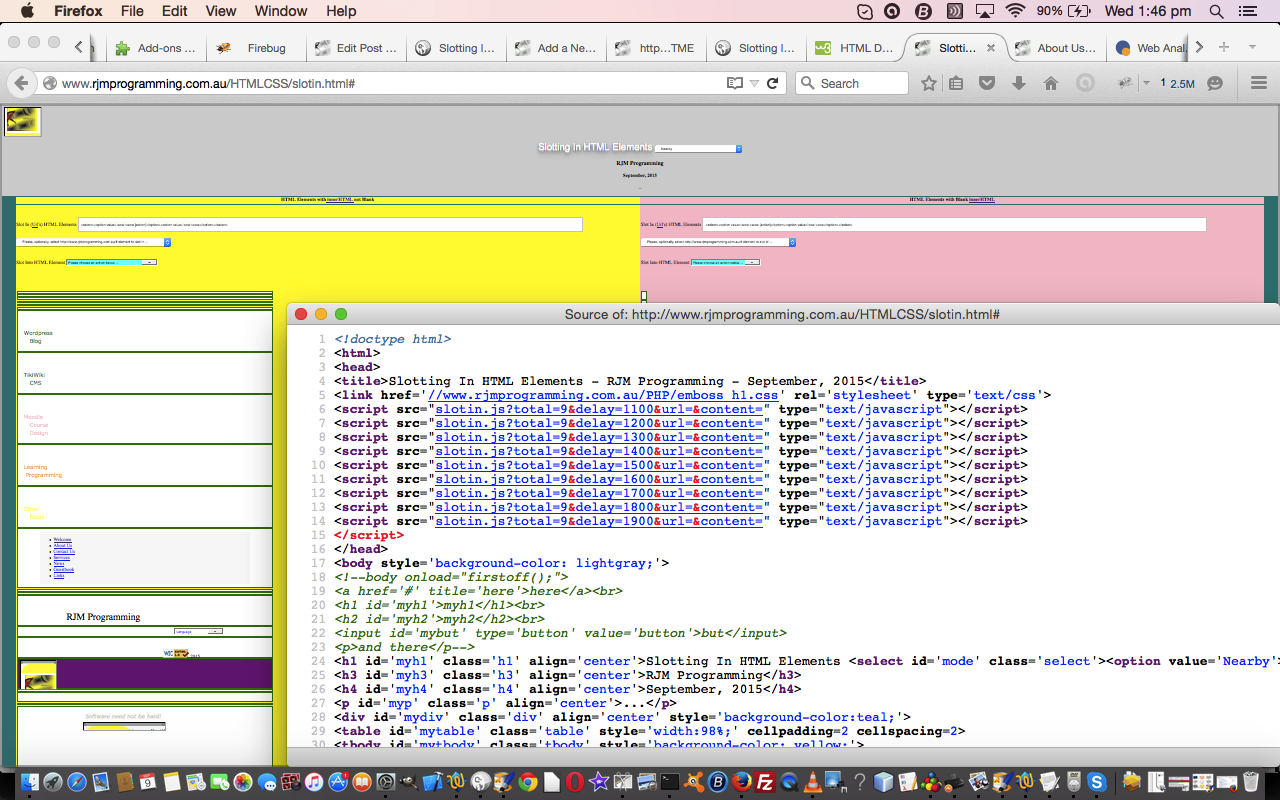Show bookmarks list icon in the toolbar

[956, 84]
